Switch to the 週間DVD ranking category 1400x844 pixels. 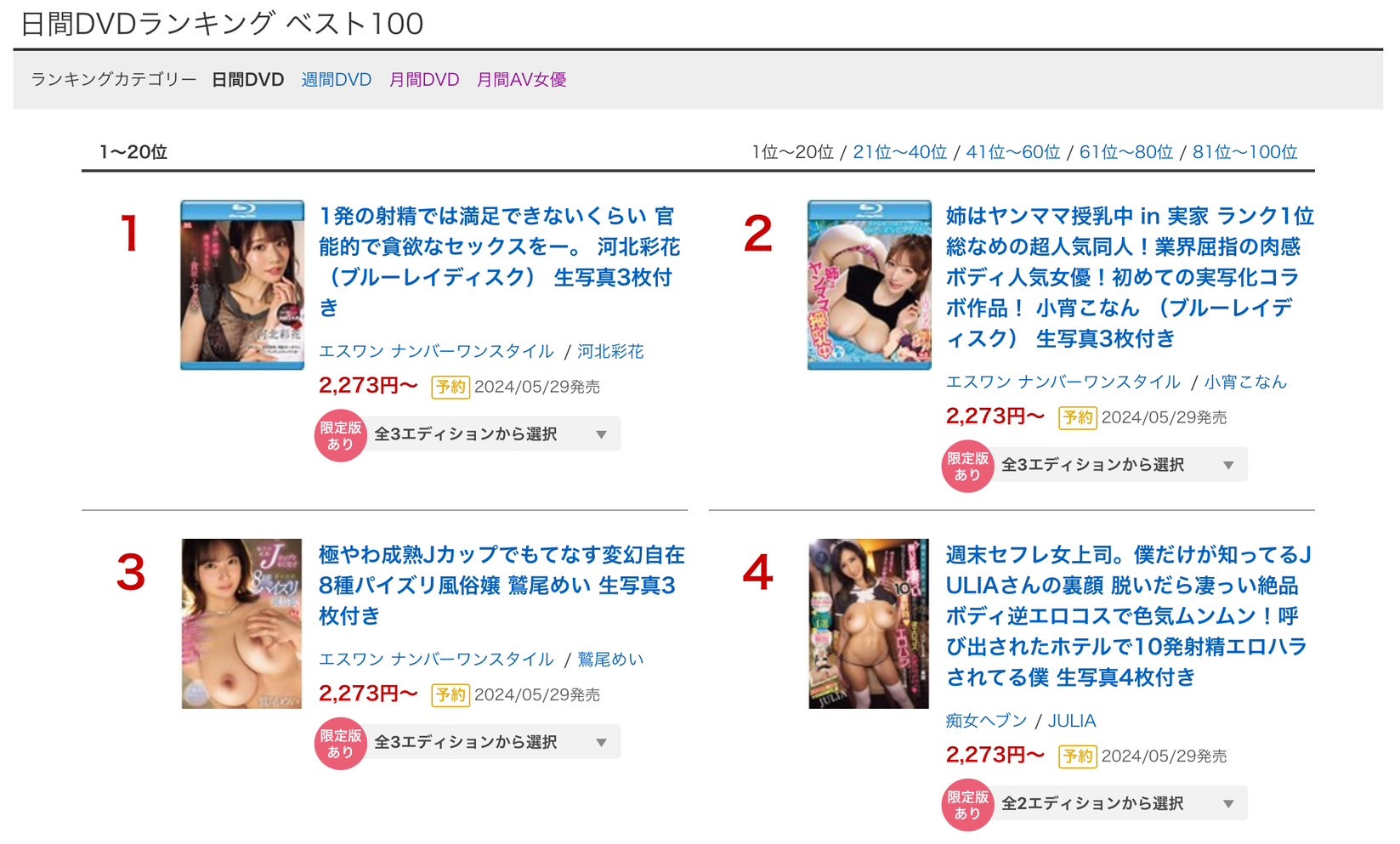coord(337,80)
